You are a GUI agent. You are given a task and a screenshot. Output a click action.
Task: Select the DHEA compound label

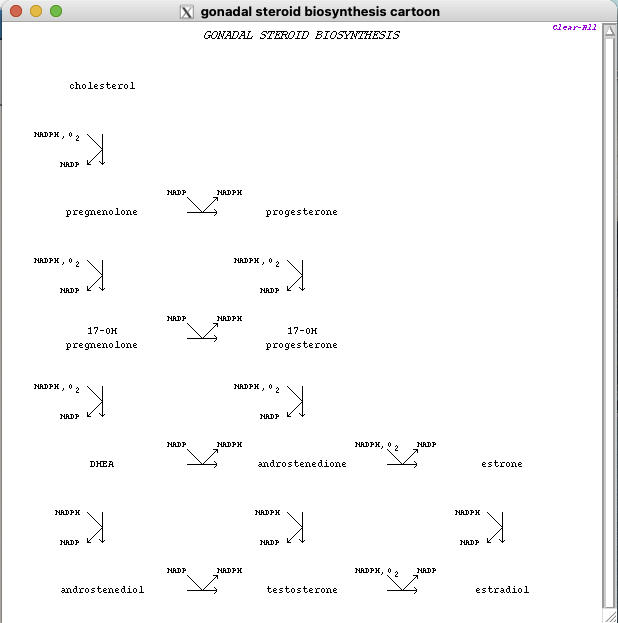[102, 464]
